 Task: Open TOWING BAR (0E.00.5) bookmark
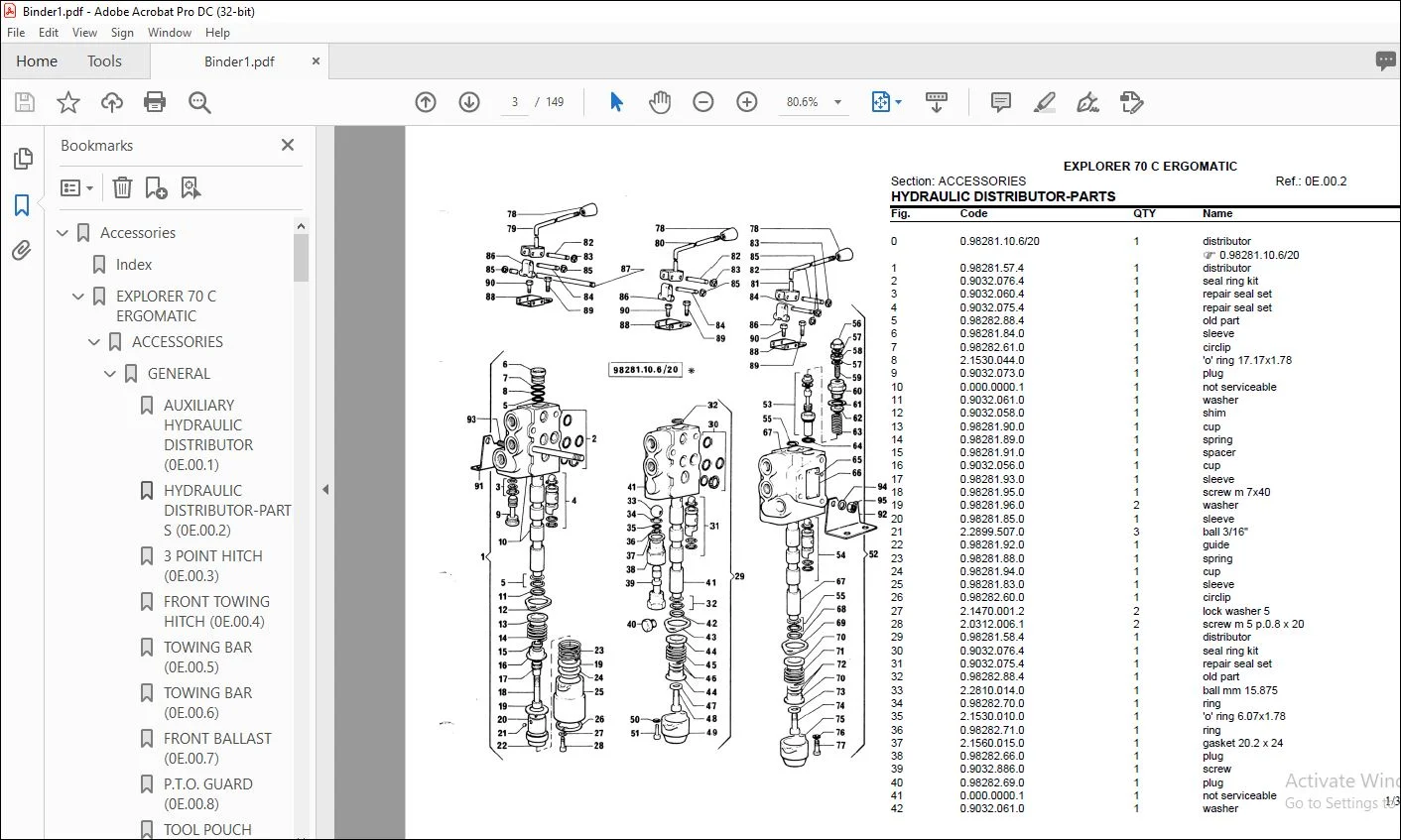point(207,657)
